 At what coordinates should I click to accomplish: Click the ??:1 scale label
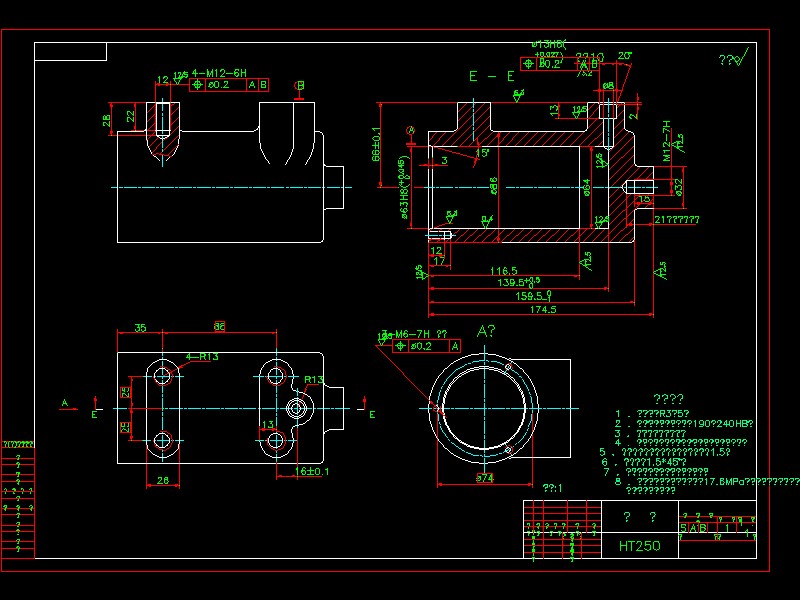(x=553, y=488)
